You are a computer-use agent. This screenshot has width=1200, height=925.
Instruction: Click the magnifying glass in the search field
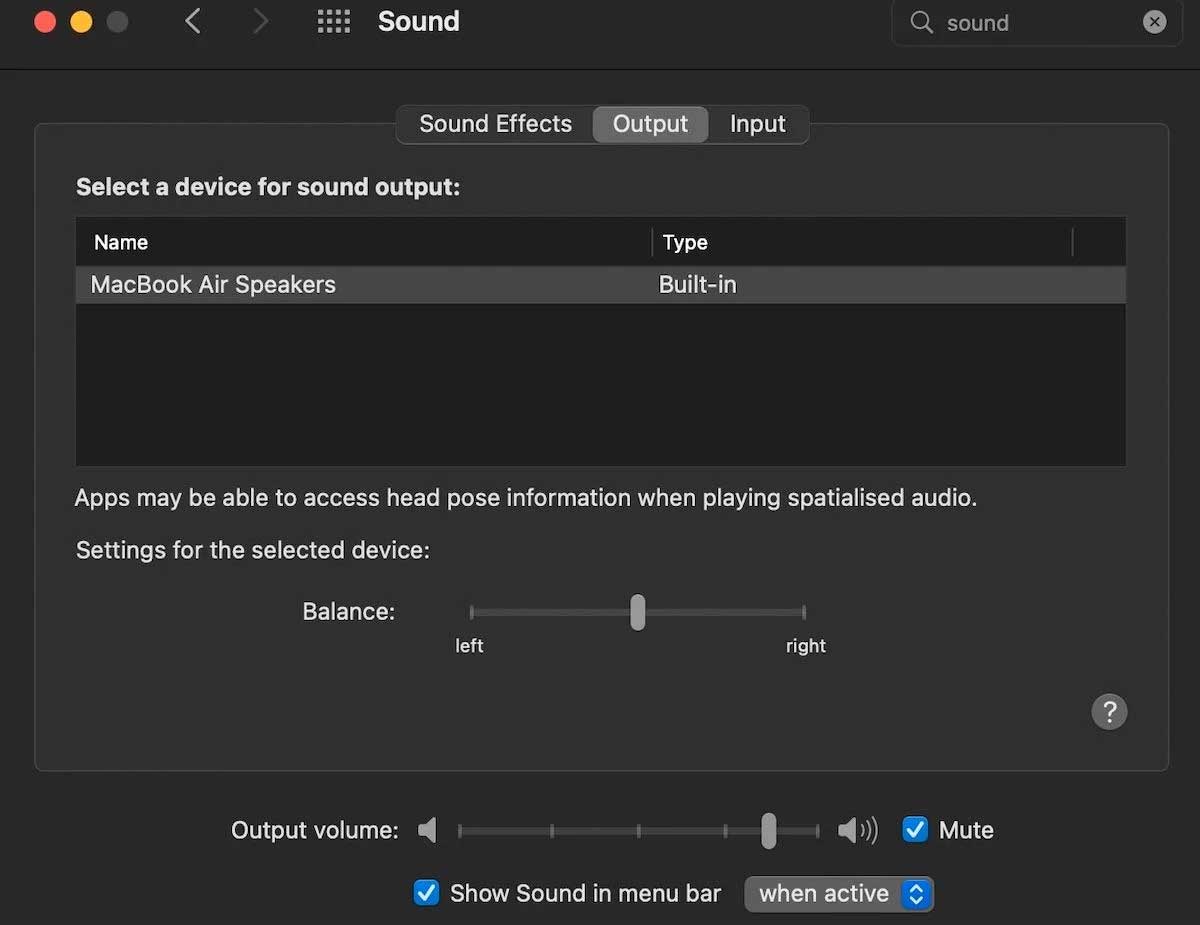tap(921, 23)
